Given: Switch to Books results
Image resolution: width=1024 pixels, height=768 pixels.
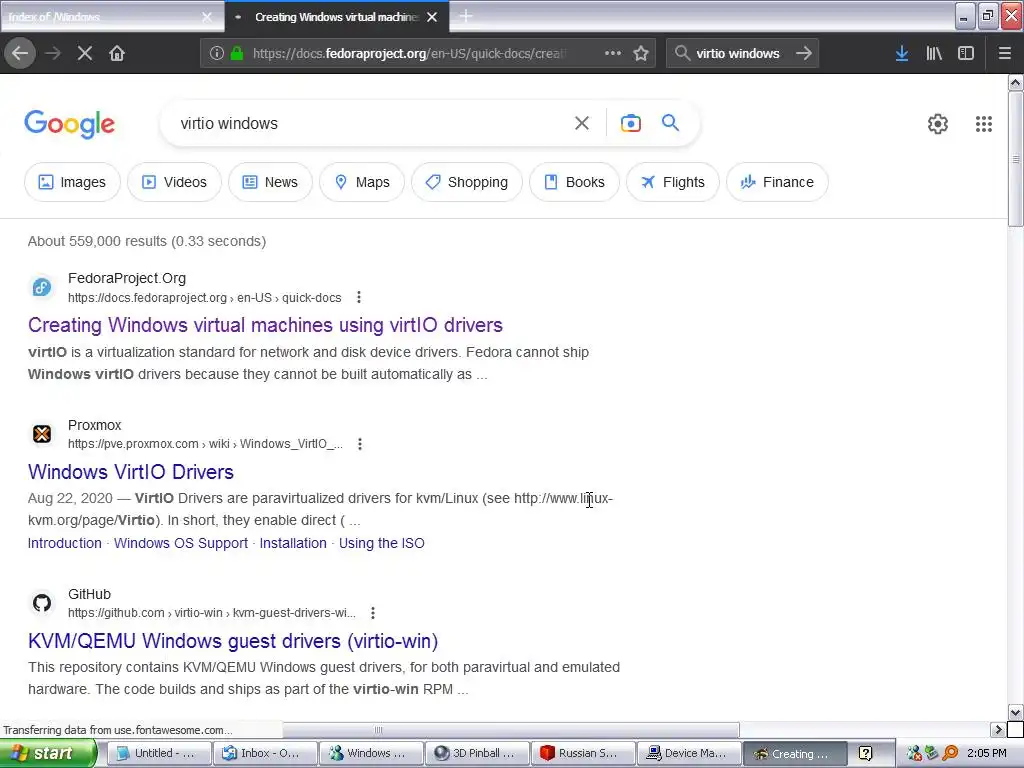Looking at the screenshot, I should (x=575, y=182).
